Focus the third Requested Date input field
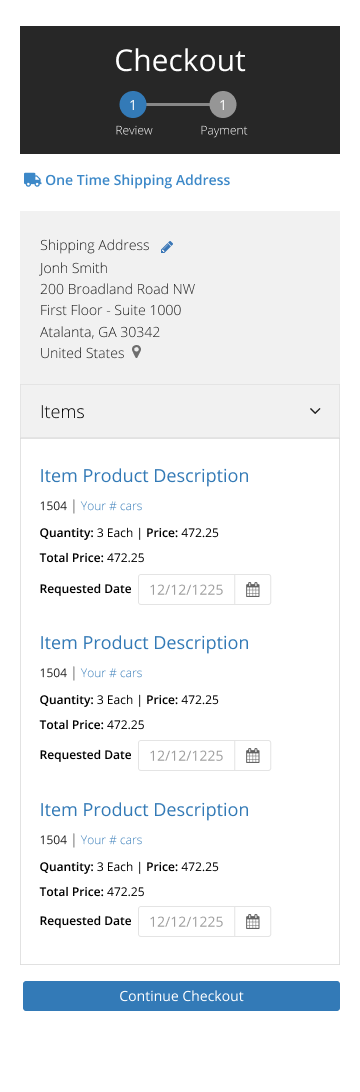 (x=187, y=921)
